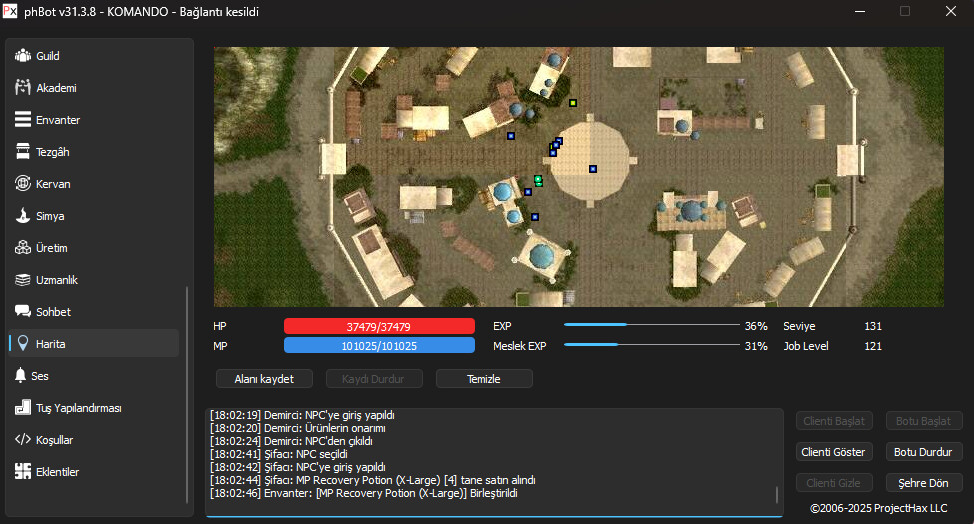This screenshot has width=974, height=524.
Task: Select the Ses bell icon
Action: click(x=23, y=376)
